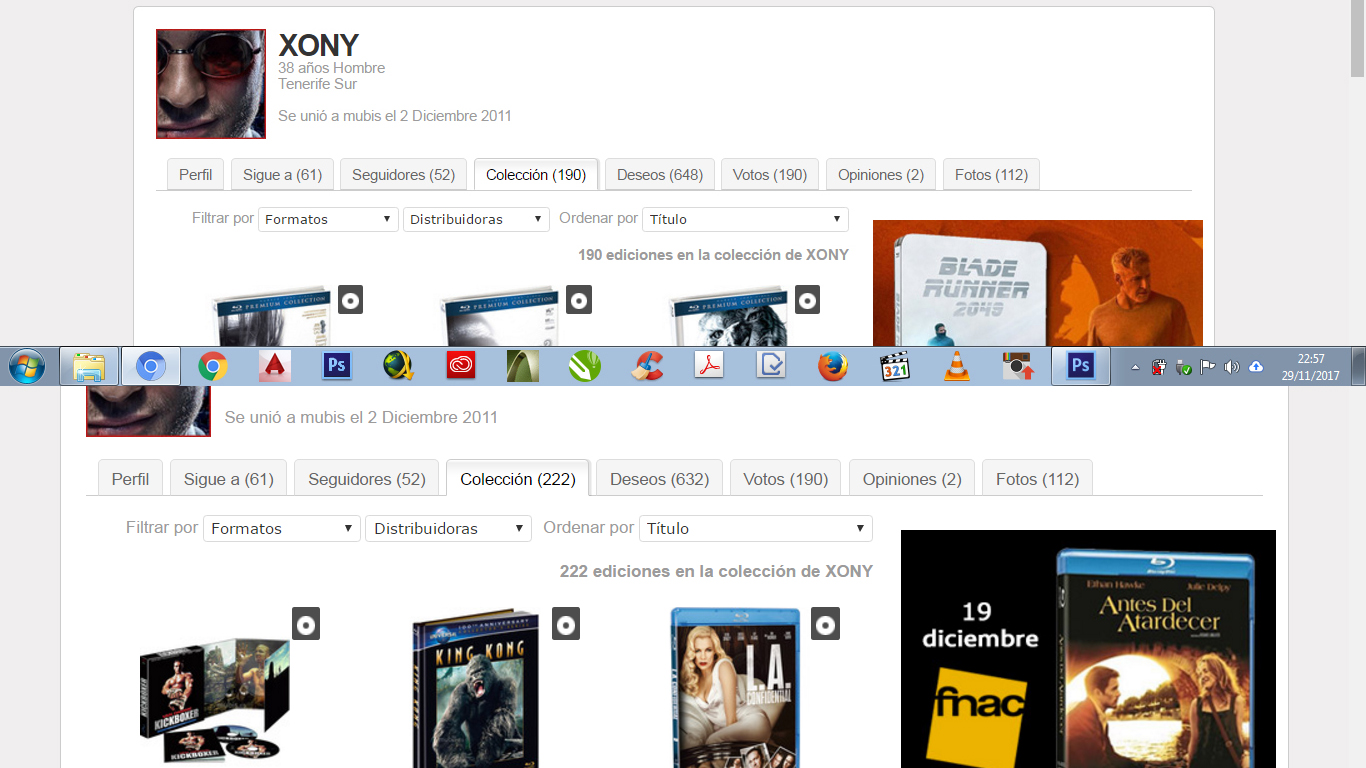Click the page vertical scrollbar thumb

click(x=1357, y=40)
